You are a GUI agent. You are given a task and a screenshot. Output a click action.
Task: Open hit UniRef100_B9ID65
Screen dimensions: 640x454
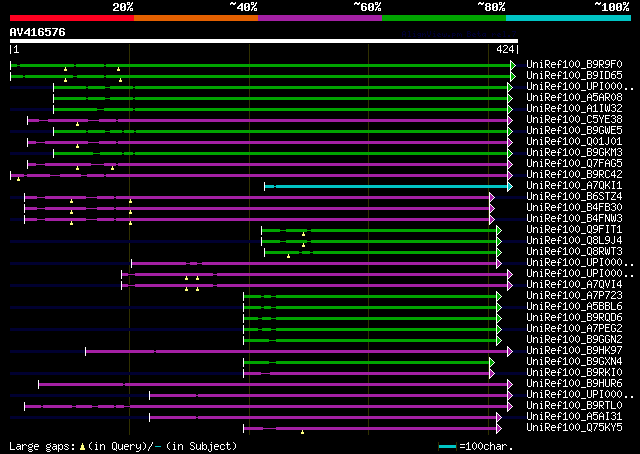tap(574, 76)
